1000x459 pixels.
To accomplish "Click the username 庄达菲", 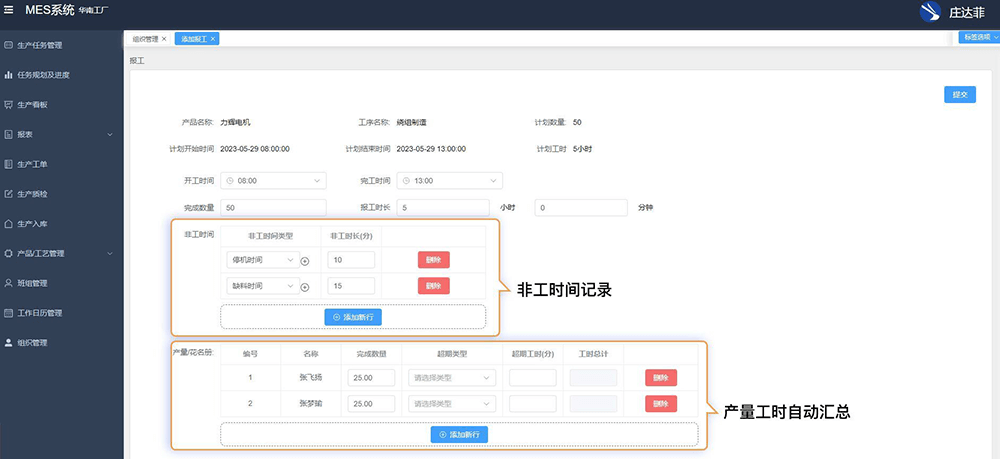I will pos(966,12).
